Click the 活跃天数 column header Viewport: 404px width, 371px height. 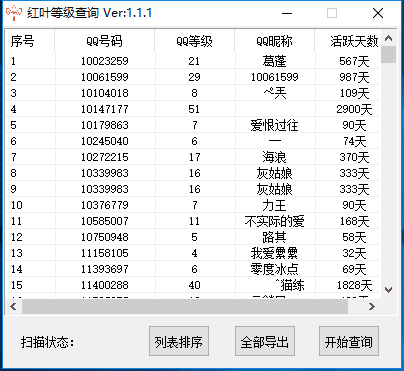click(347, 41)
